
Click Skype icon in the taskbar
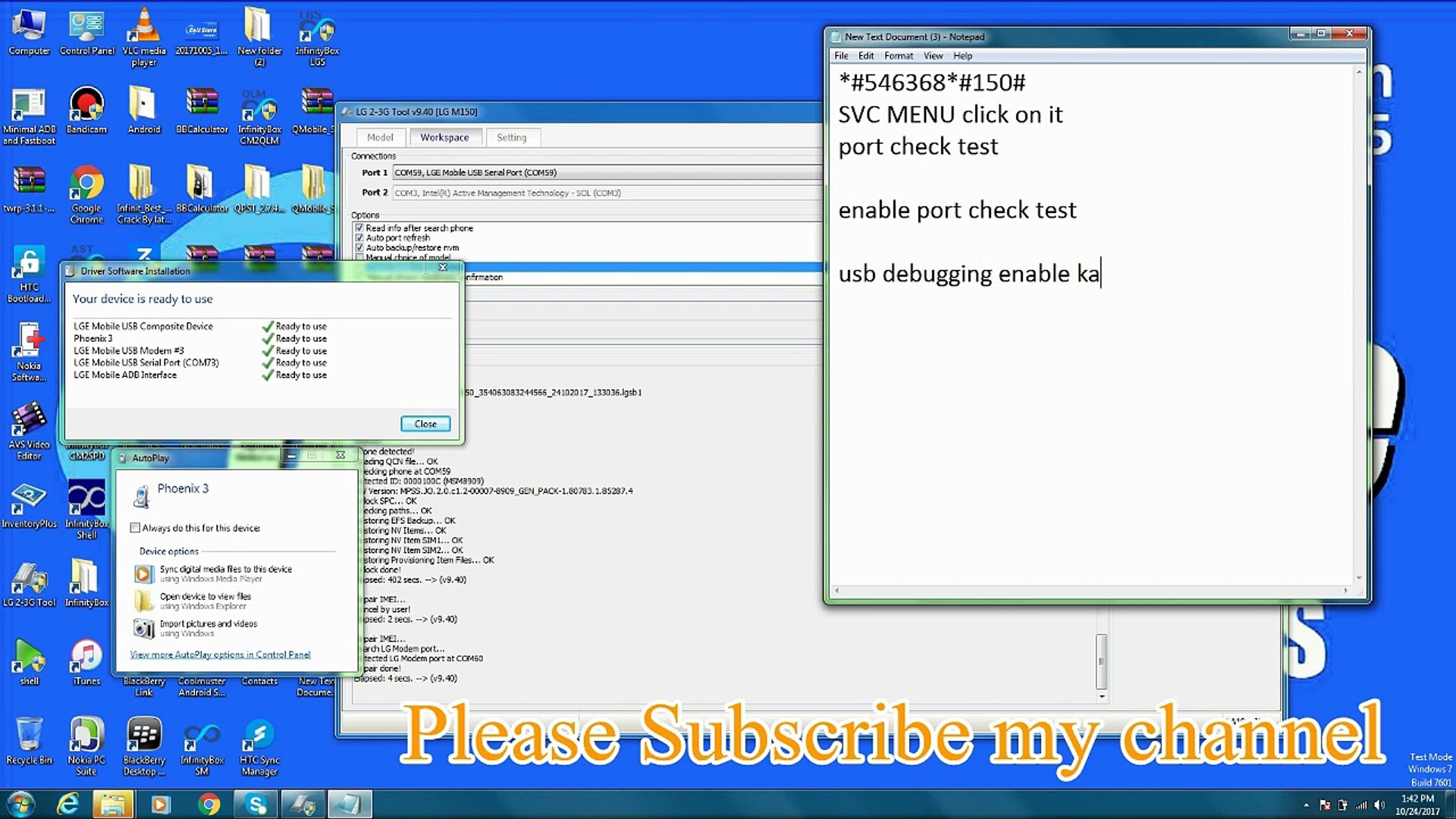click(256, 804)
